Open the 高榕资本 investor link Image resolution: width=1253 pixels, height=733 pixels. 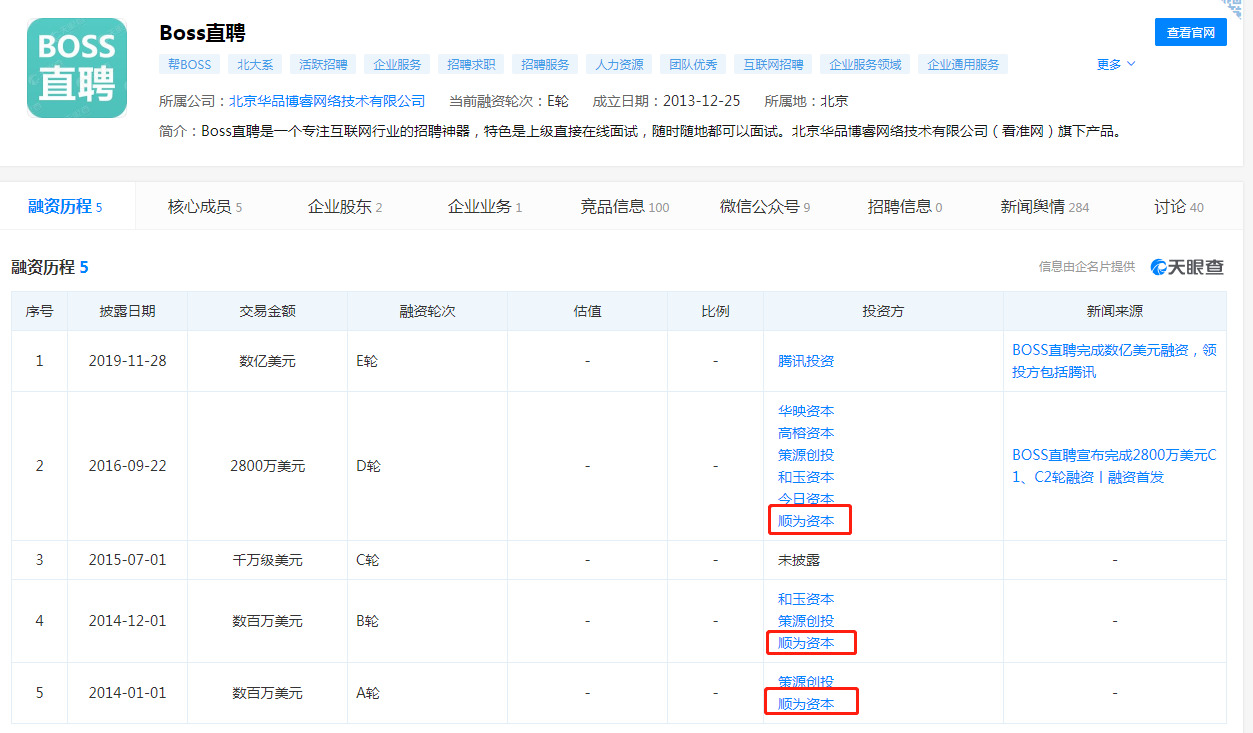(x=806, y=433)
